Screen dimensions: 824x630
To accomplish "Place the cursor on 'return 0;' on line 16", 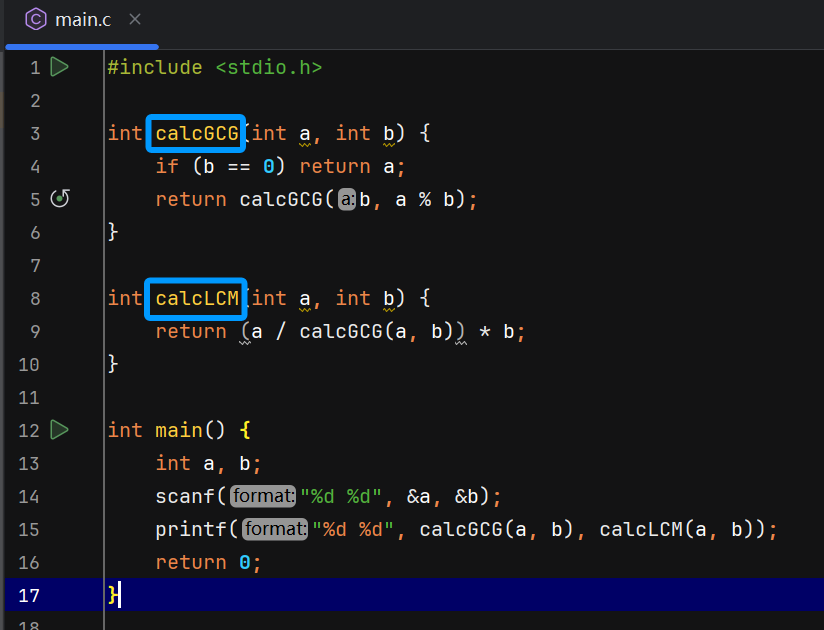I will (207, 562).
